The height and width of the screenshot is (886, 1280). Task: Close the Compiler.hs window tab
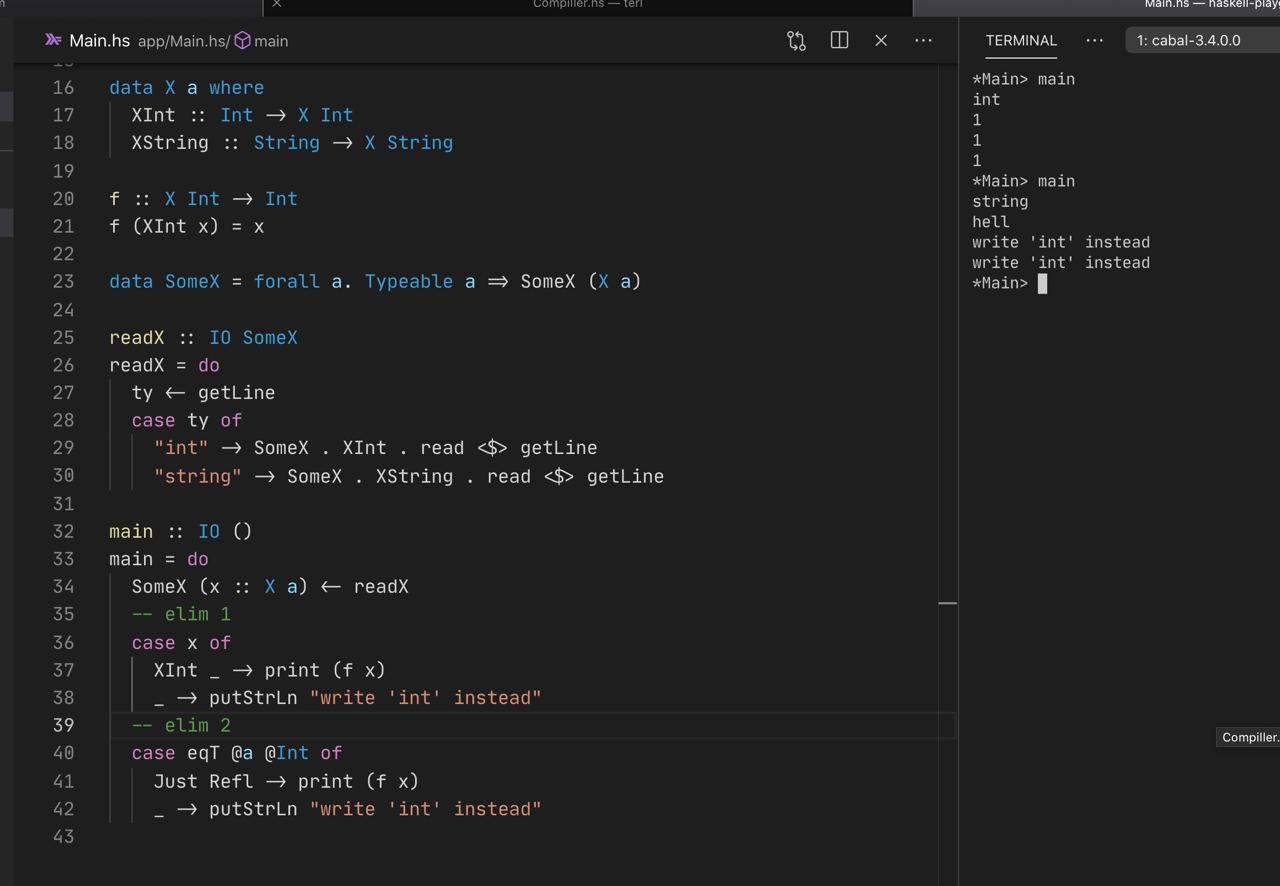pyautogui.click(x=277, y=5)
